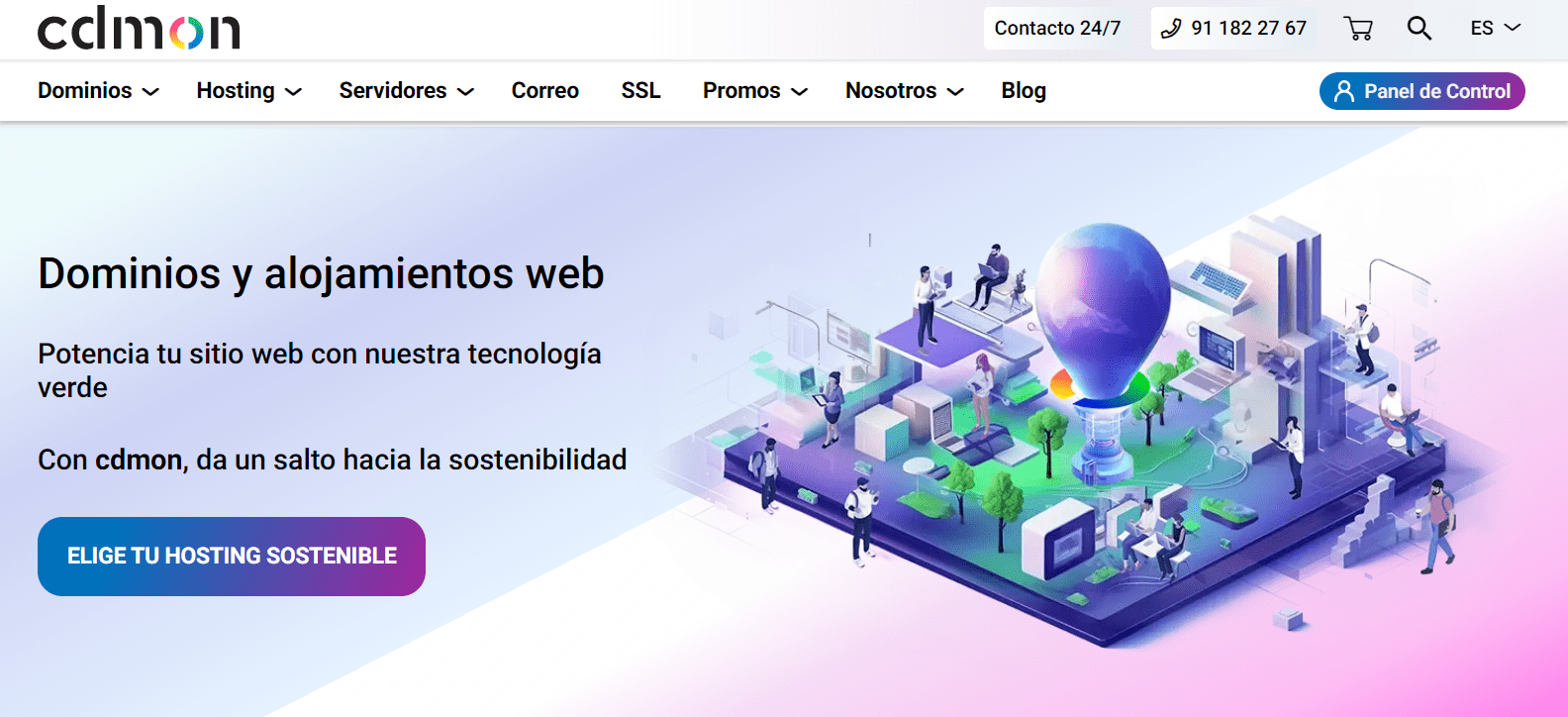Click ELIGE TU HOSTING SOSTENIBLE button
The height and width of the screenshot is (717, 1568).
[232, 557]
